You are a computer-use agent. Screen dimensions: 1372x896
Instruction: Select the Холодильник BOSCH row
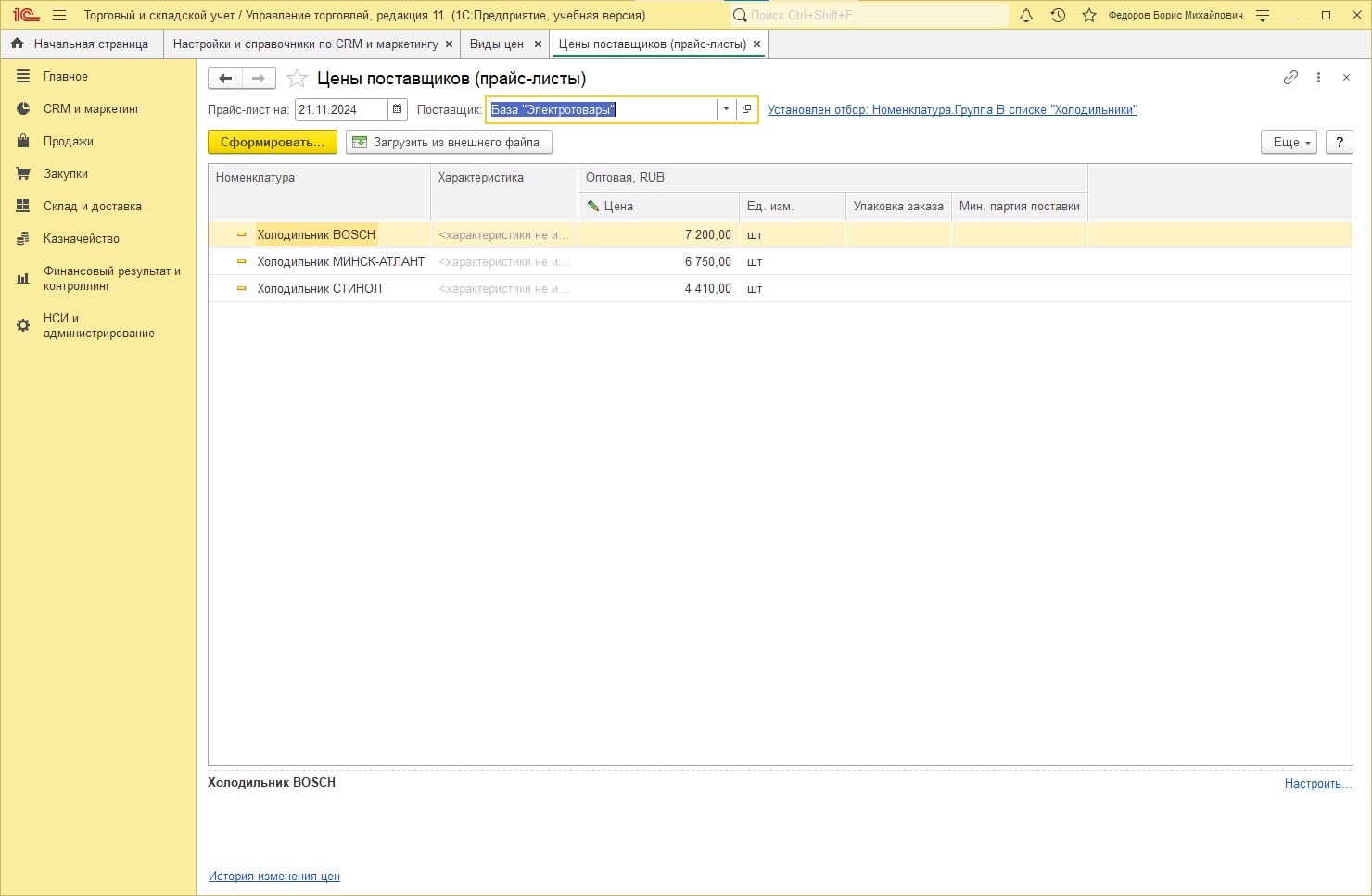click(x=780, y=234)
